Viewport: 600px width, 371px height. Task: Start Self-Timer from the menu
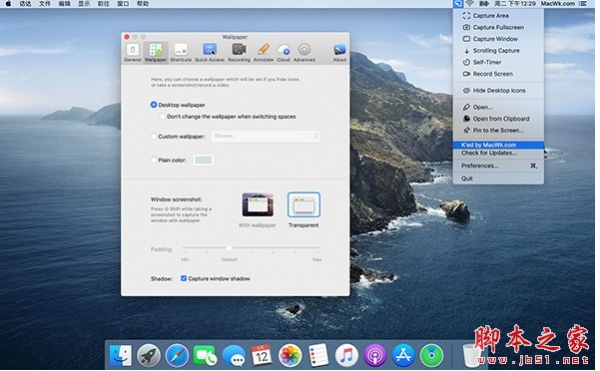(x=498, y=62)
